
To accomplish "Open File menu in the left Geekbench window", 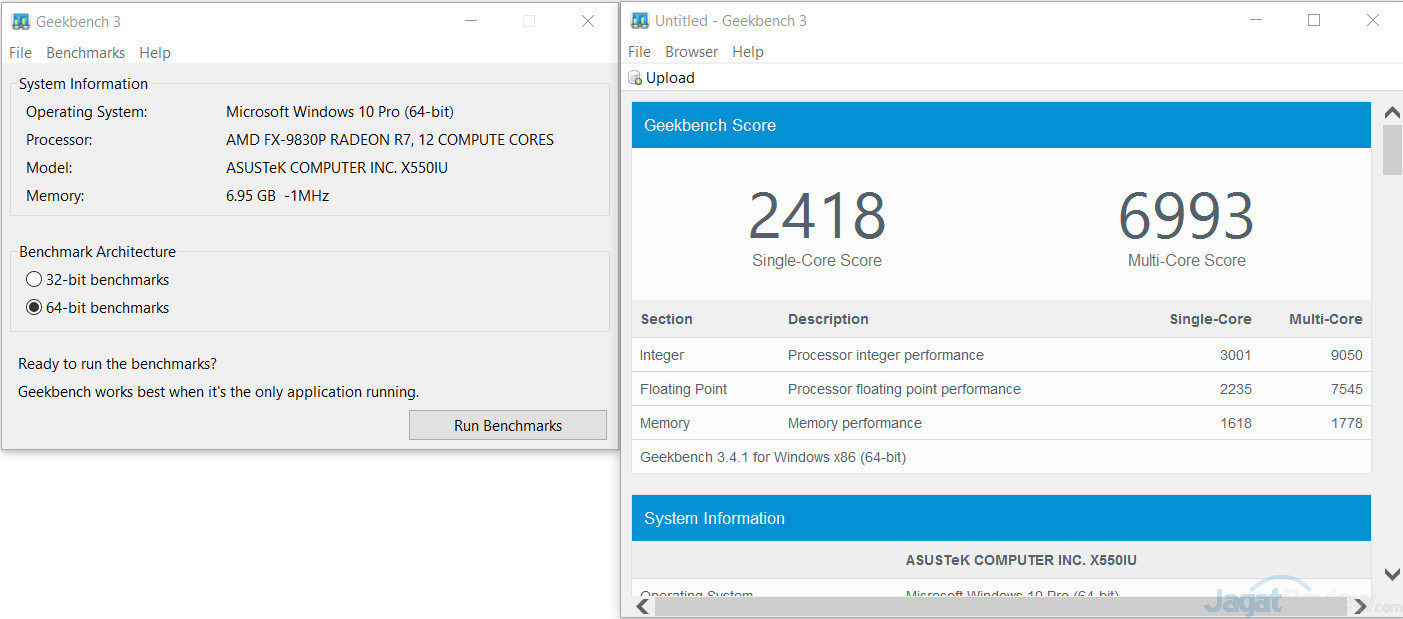I will [20, 53].
